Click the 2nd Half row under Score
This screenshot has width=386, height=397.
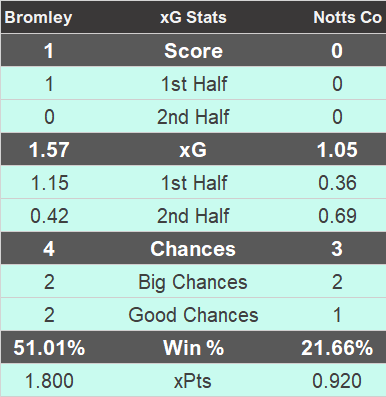tap(193, 117)
